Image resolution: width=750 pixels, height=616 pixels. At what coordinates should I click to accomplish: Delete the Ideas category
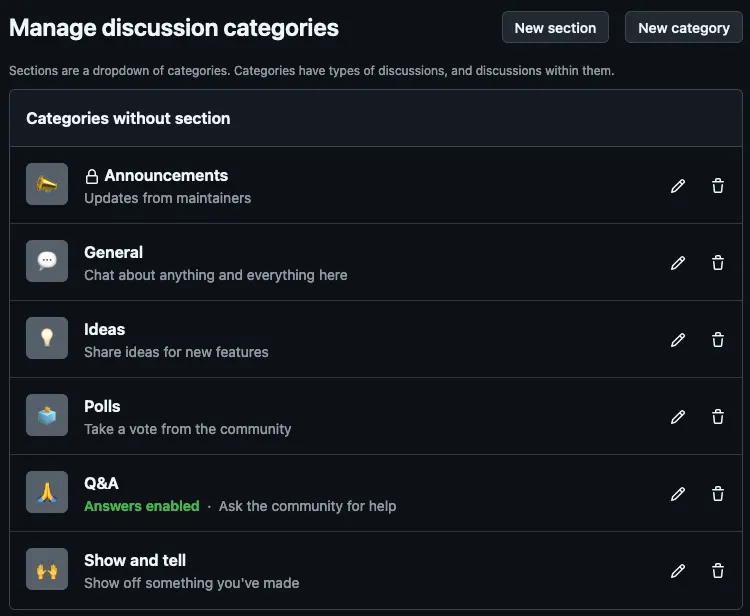(718, 340)
